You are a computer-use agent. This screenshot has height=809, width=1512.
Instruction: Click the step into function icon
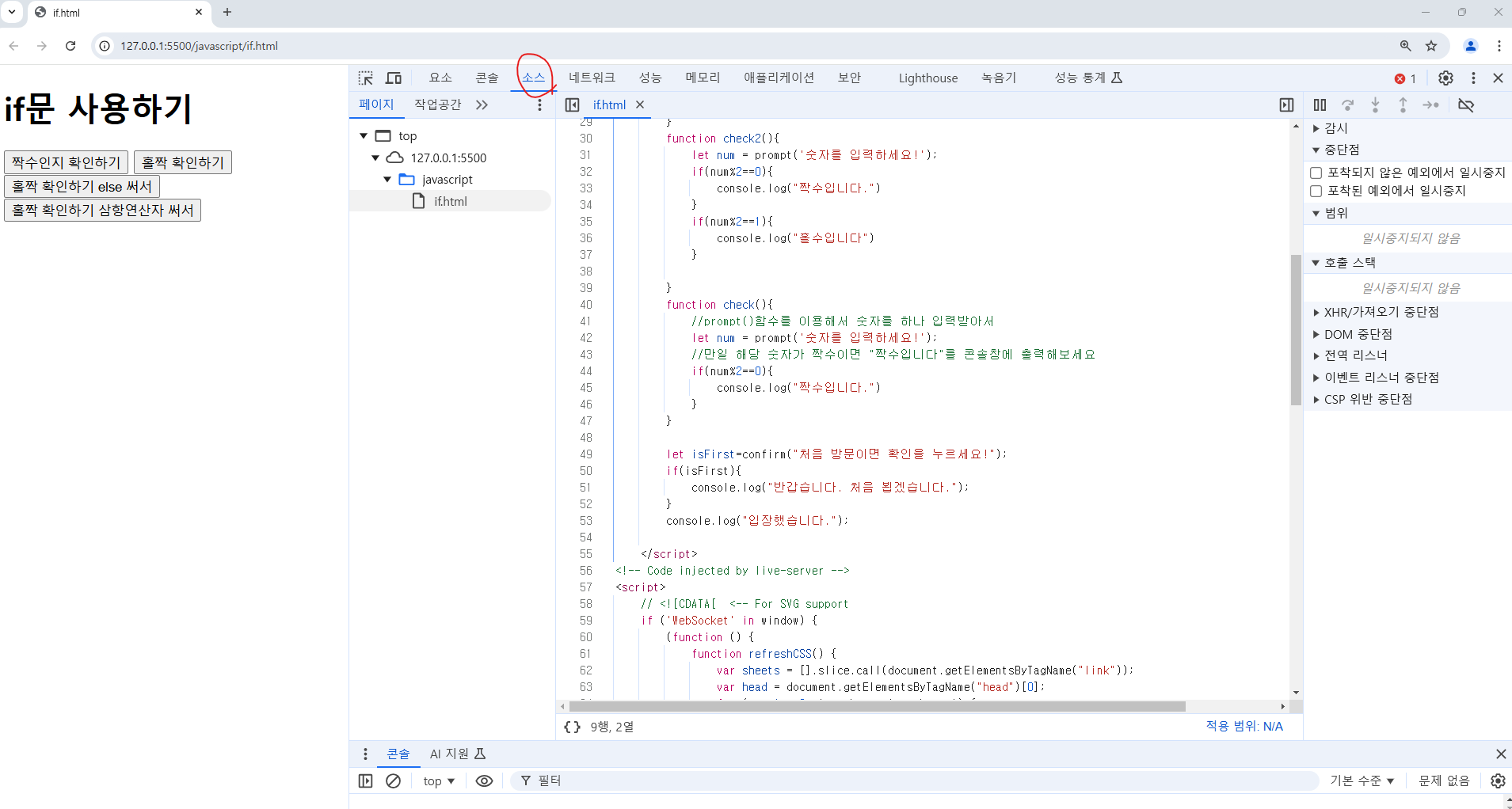point(1375,104)
